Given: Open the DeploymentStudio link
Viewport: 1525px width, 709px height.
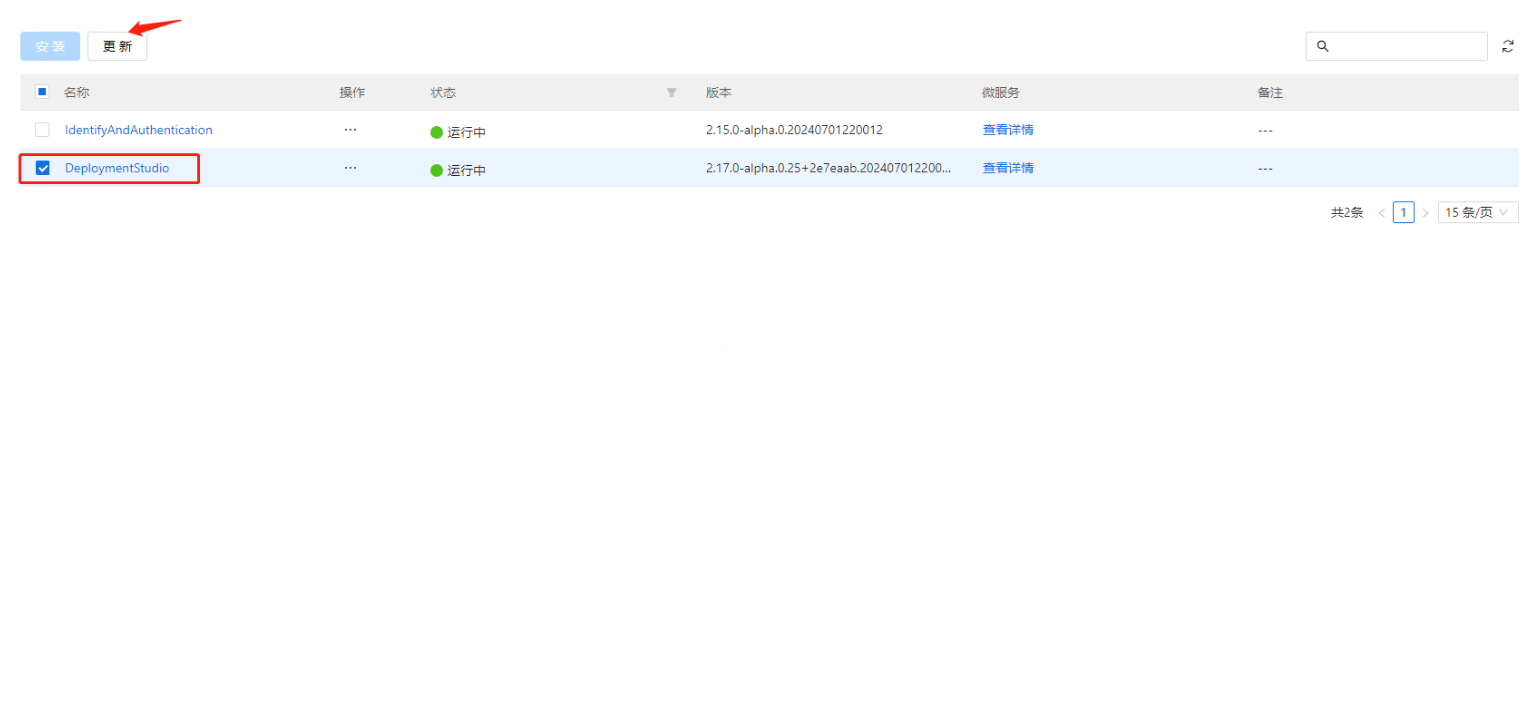Looking at the screenshot, I should pyautogui.click(x=117, y=168).
